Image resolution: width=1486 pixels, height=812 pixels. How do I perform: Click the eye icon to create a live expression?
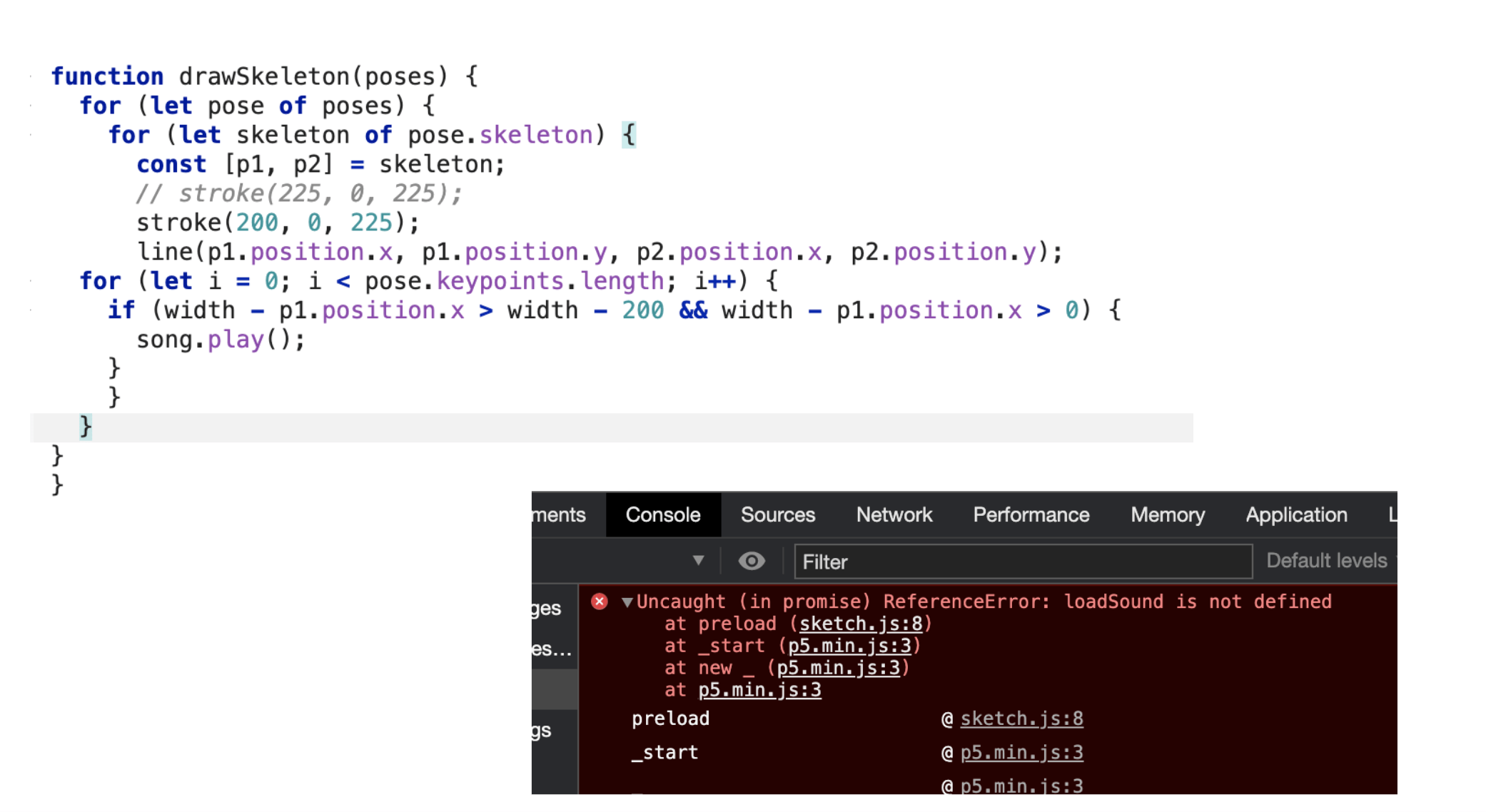point(752,562)
